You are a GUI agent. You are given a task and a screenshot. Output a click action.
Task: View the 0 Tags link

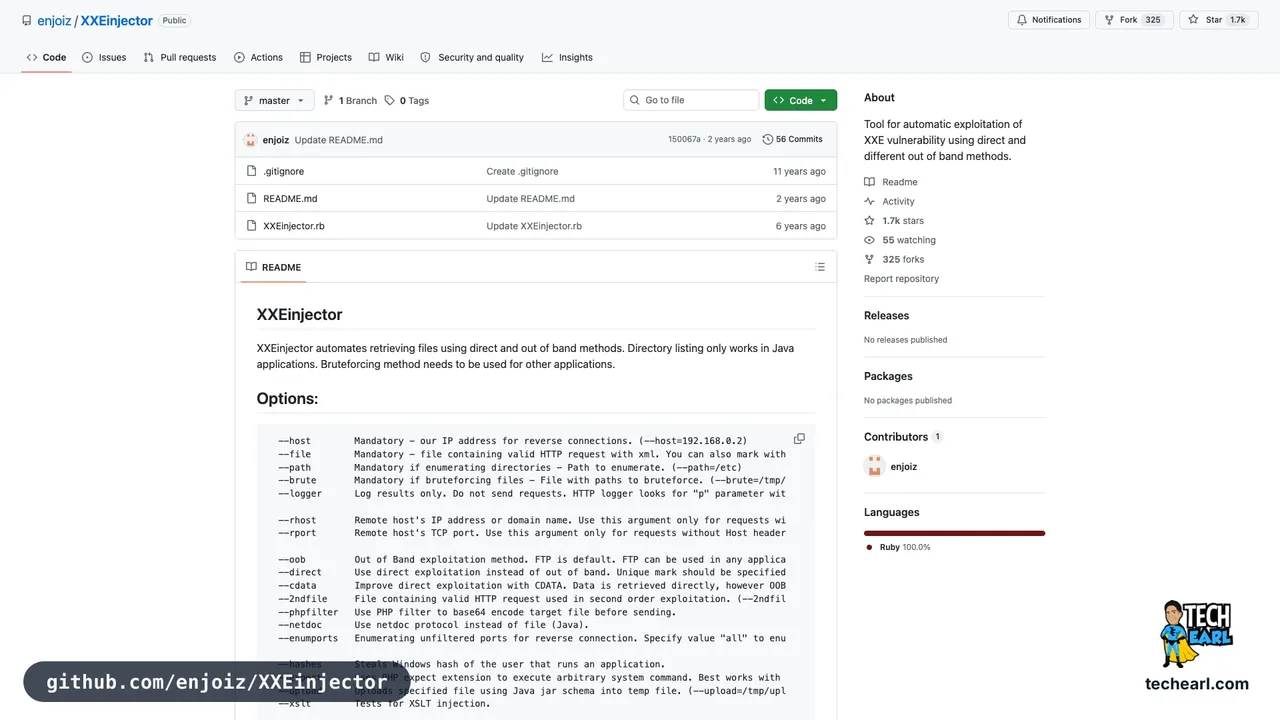point(407,100)
